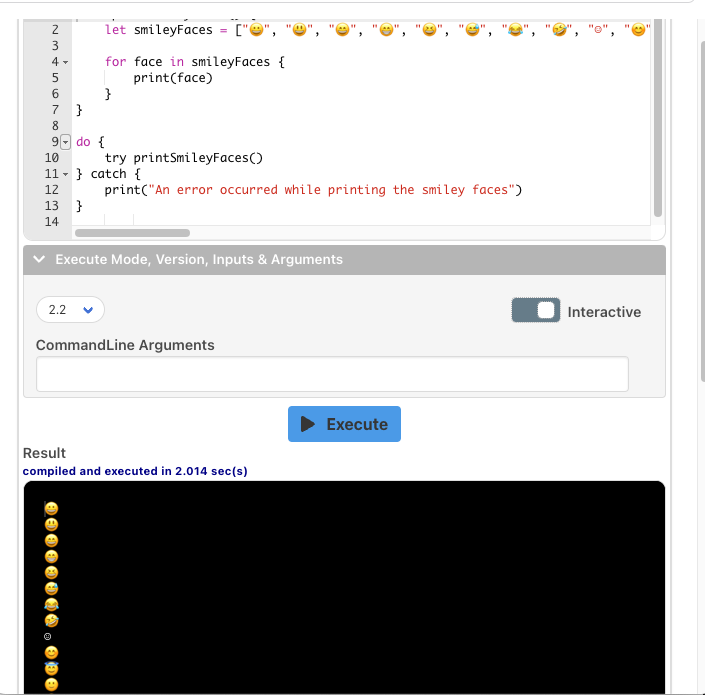This screenshot has height=695, width=705.
Task: Click the Execute button
Action: coord(344,424)
